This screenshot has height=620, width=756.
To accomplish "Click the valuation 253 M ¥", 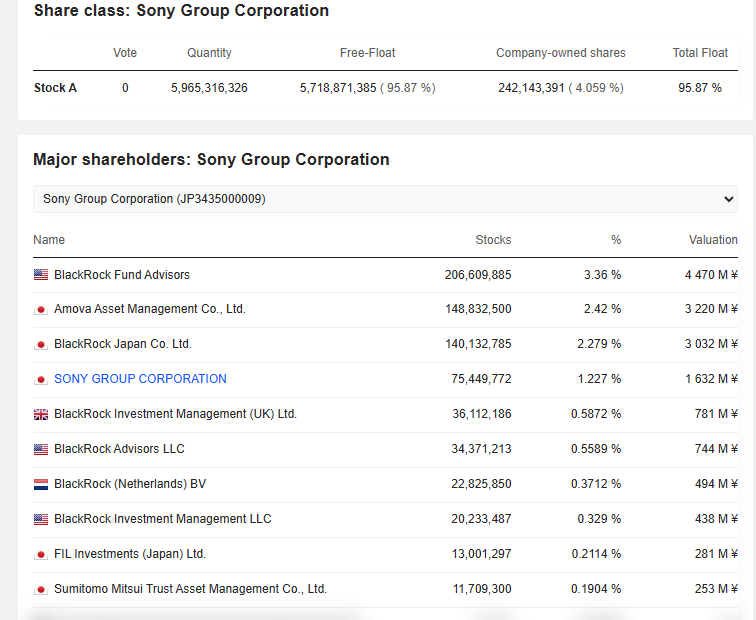I will pos(716,589).
